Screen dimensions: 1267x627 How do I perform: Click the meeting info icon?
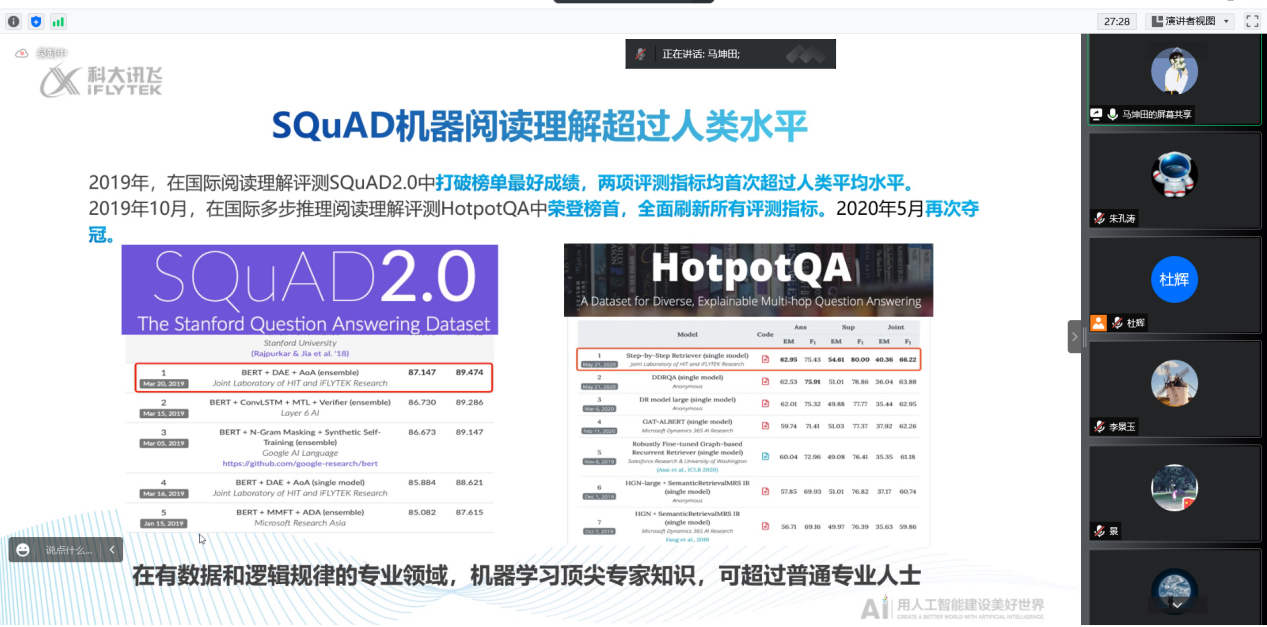point(11,21)
